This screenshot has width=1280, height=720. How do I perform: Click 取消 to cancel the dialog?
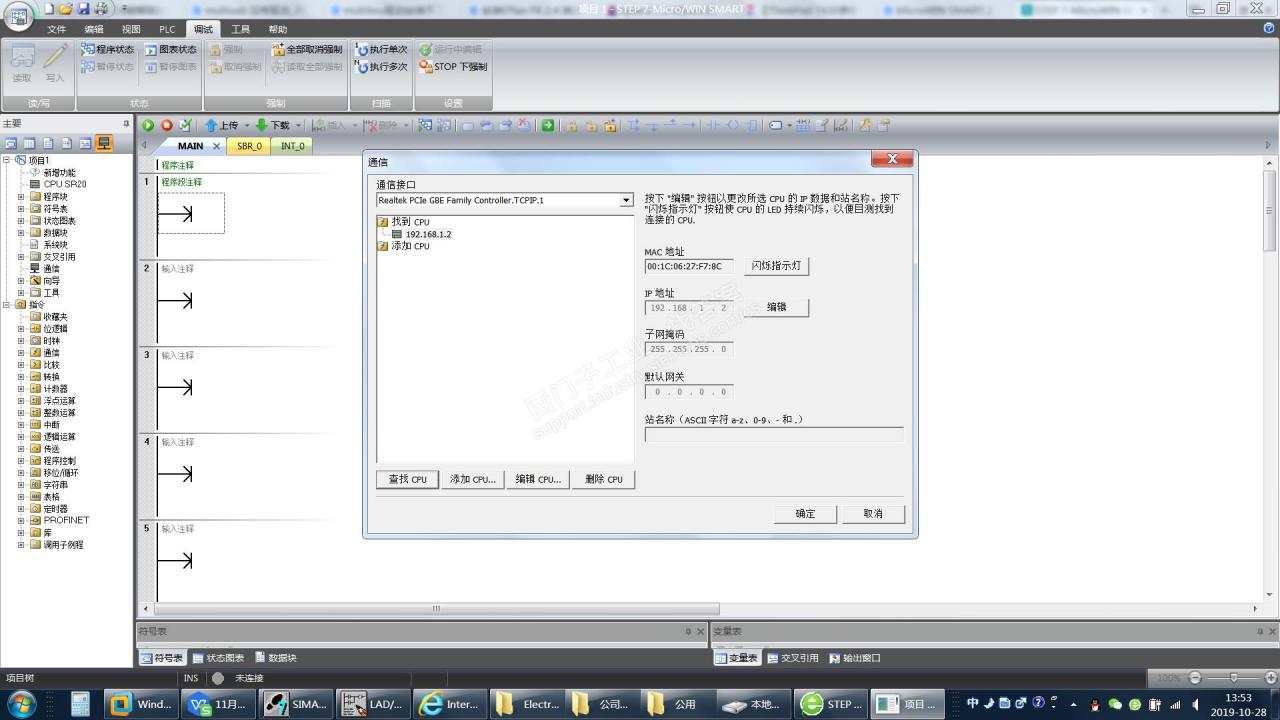click(873, 513)
